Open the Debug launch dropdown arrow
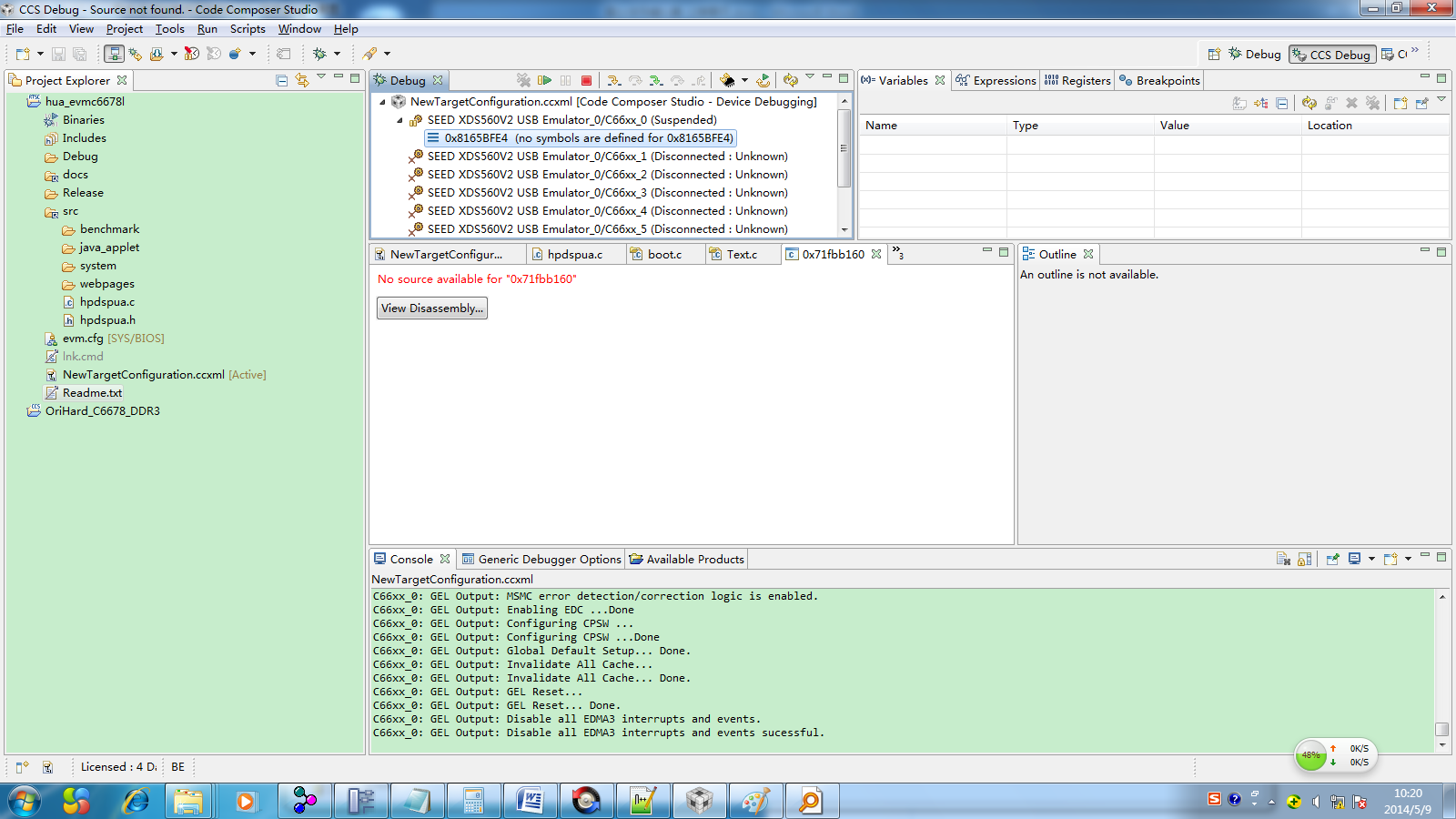Screen dimensions: 1456x819 [337, 54]
